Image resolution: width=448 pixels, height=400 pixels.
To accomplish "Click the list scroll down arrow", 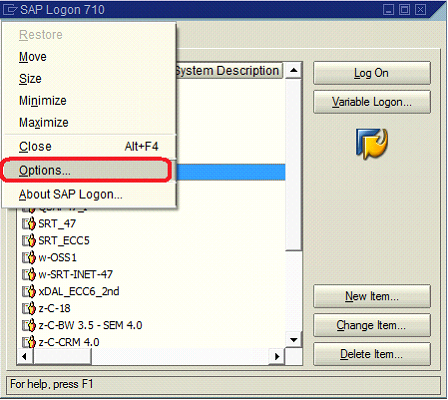I will (x=294, y=340).
